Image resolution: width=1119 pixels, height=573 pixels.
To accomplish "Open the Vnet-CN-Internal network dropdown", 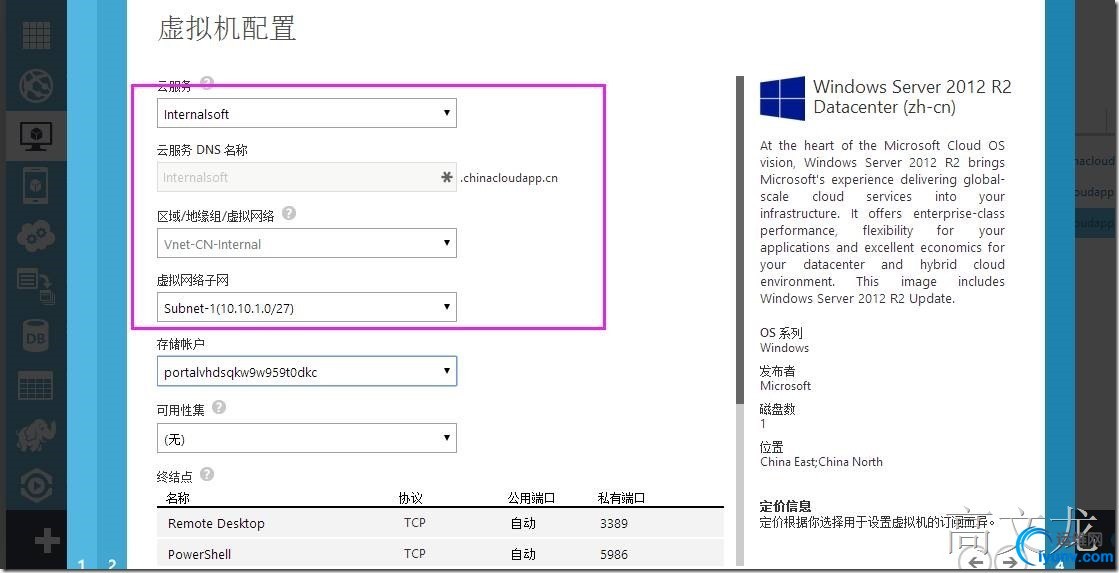I will point(307,243).
